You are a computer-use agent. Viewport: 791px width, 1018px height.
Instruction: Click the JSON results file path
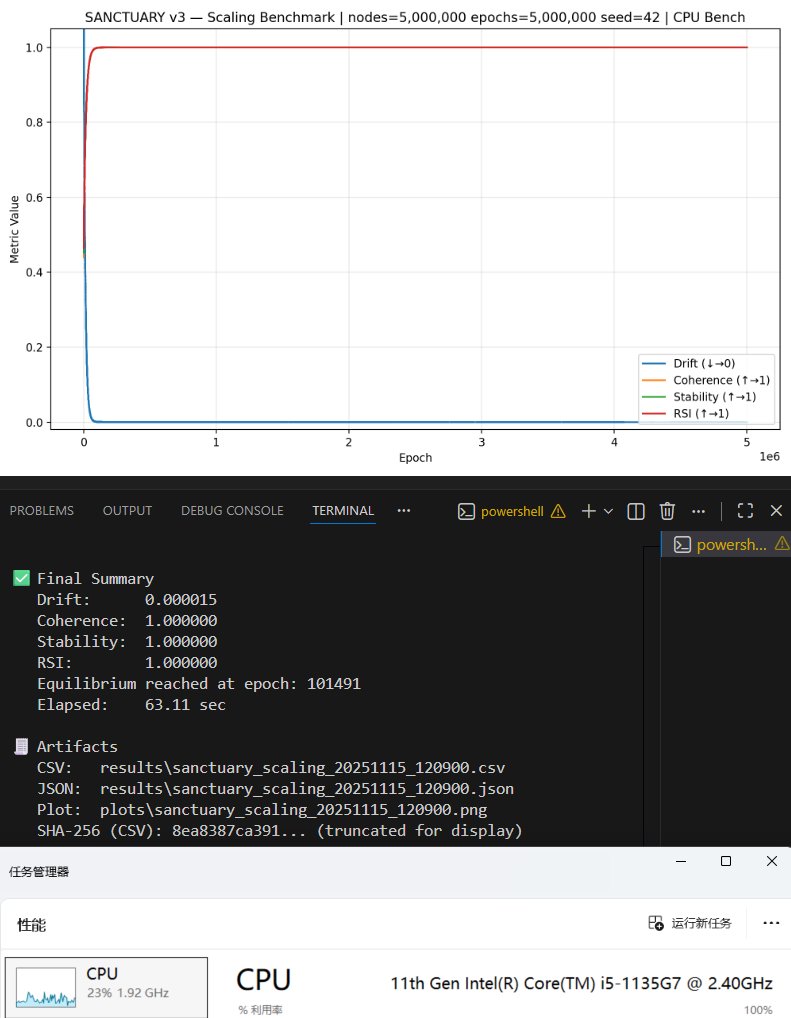click(x=307, y=788)
